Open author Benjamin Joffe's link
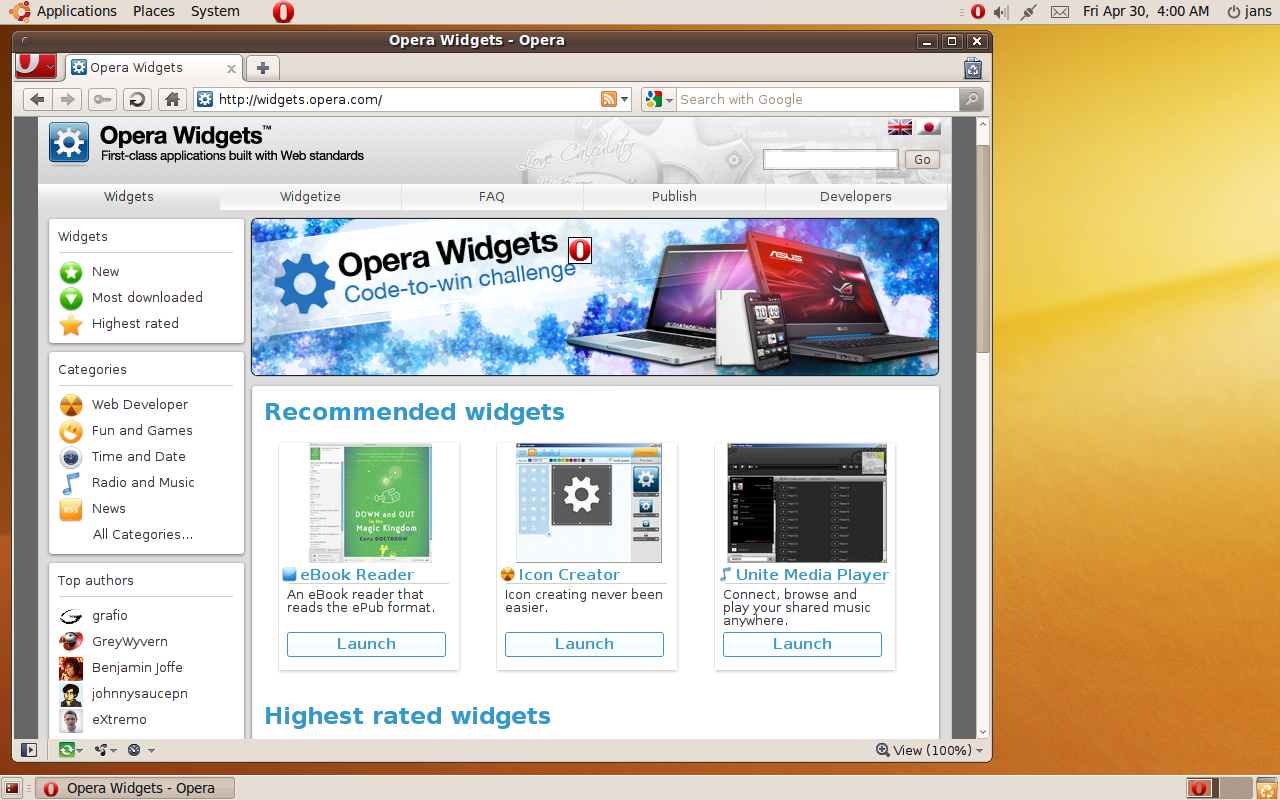Image resolution: width=1280 pixels, height=800 pixels. pyautogui.click(x=137, y=668)
